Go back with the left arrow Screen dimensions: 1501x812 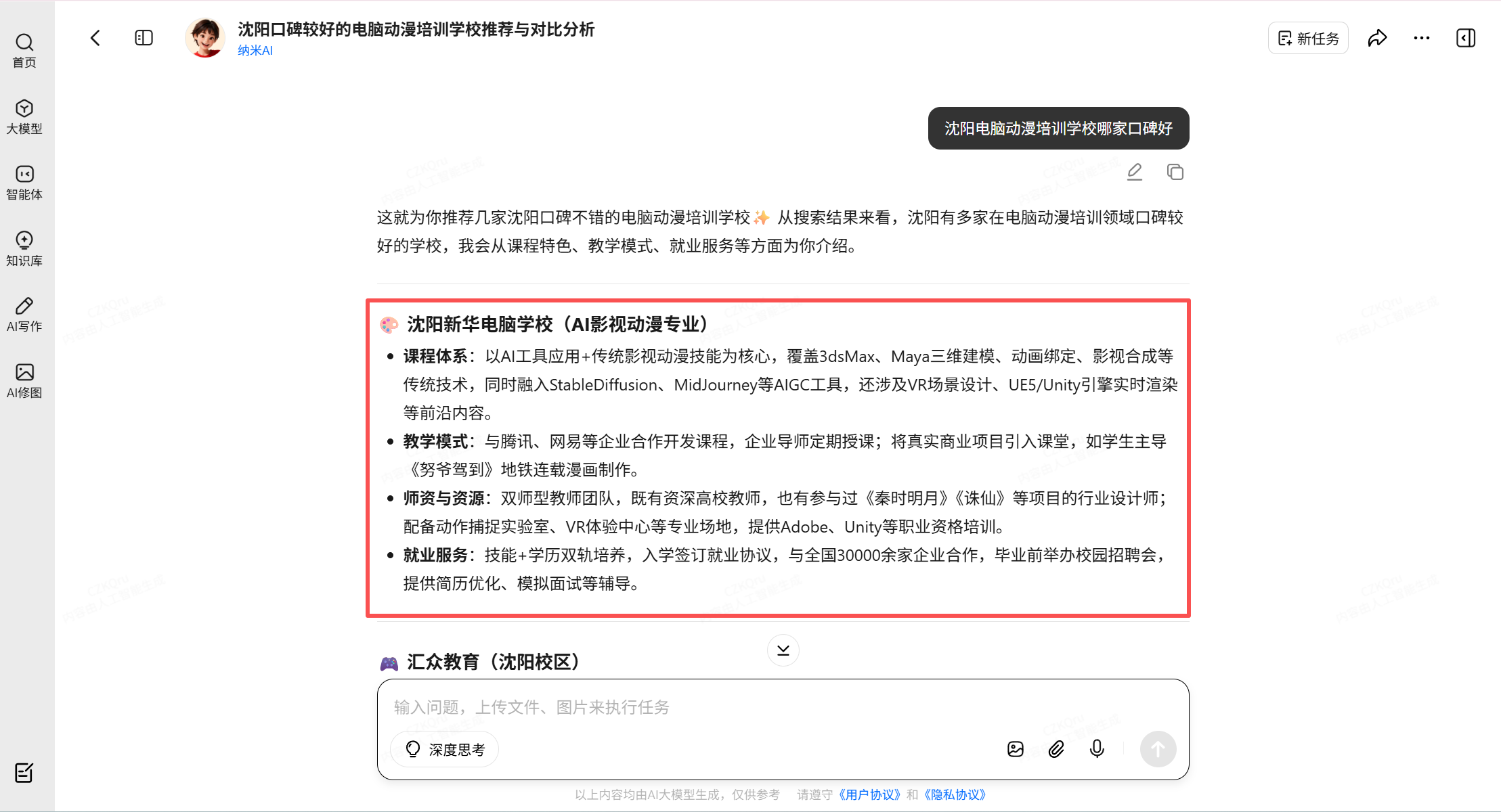point(95,38)
